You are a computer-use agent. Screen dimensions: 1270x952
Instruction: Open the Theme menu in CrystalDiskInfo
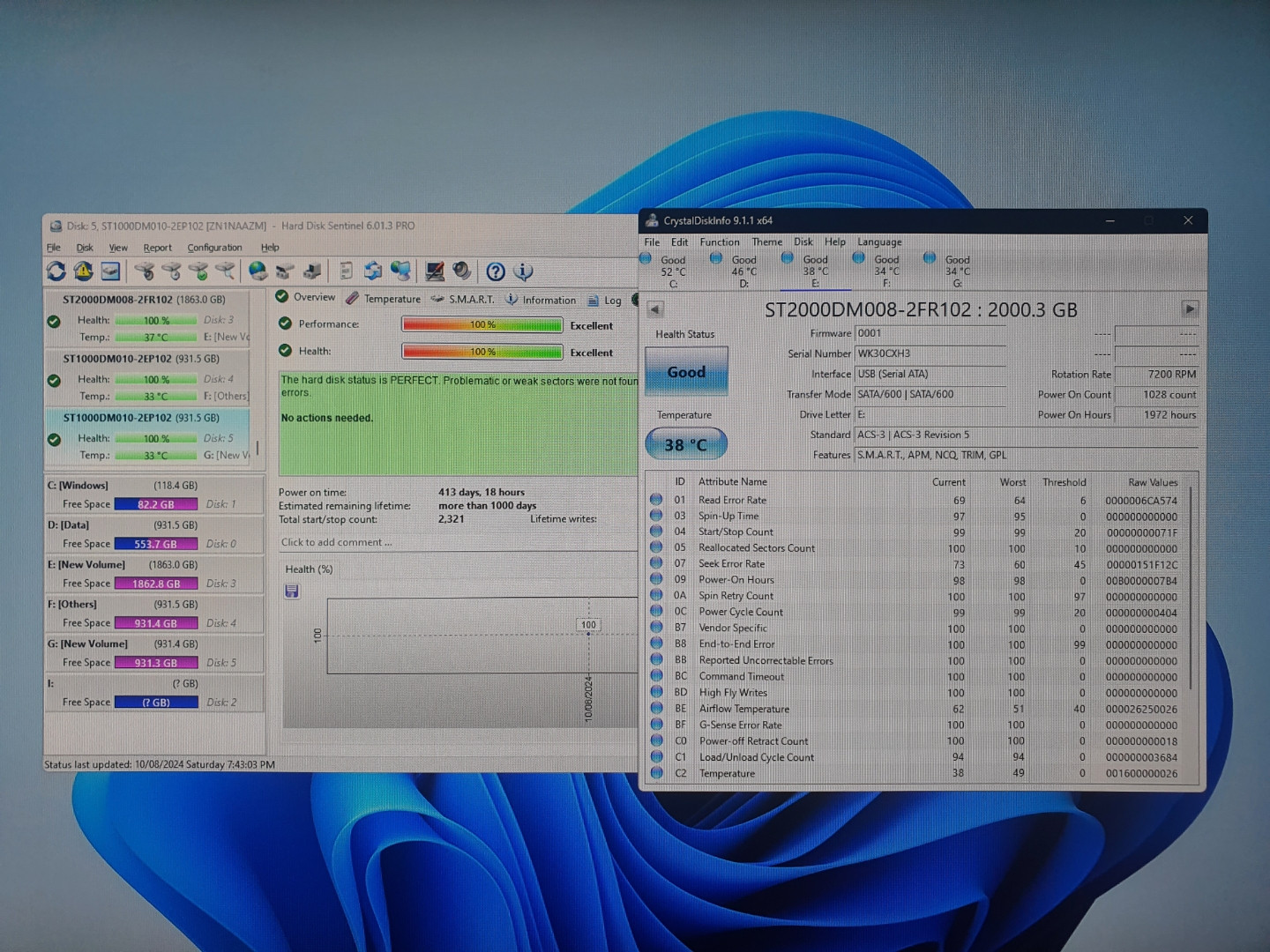tap(766, 242)
